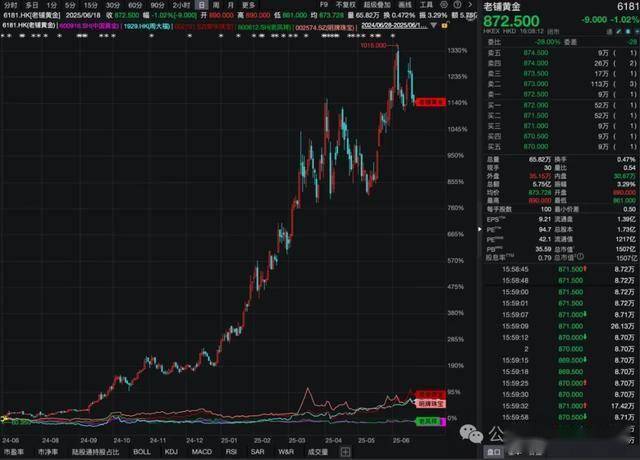Select the 90分 timeframe

point(157,5)
